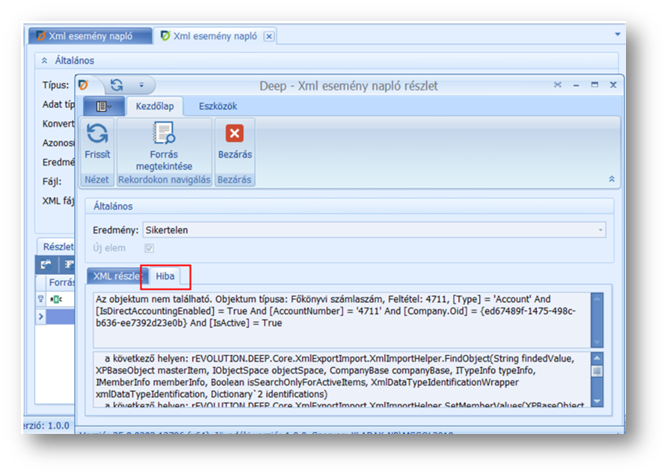Click the red Bezárás icon
The height and width of the screenshot is (476, 668).
234,134
